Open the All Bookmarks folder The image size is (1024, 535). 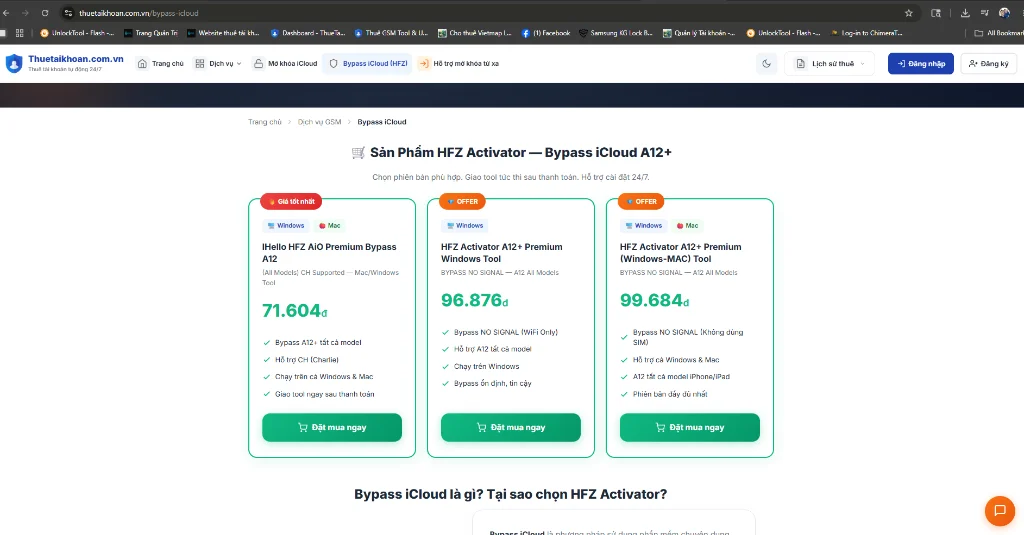coord(999,33)
